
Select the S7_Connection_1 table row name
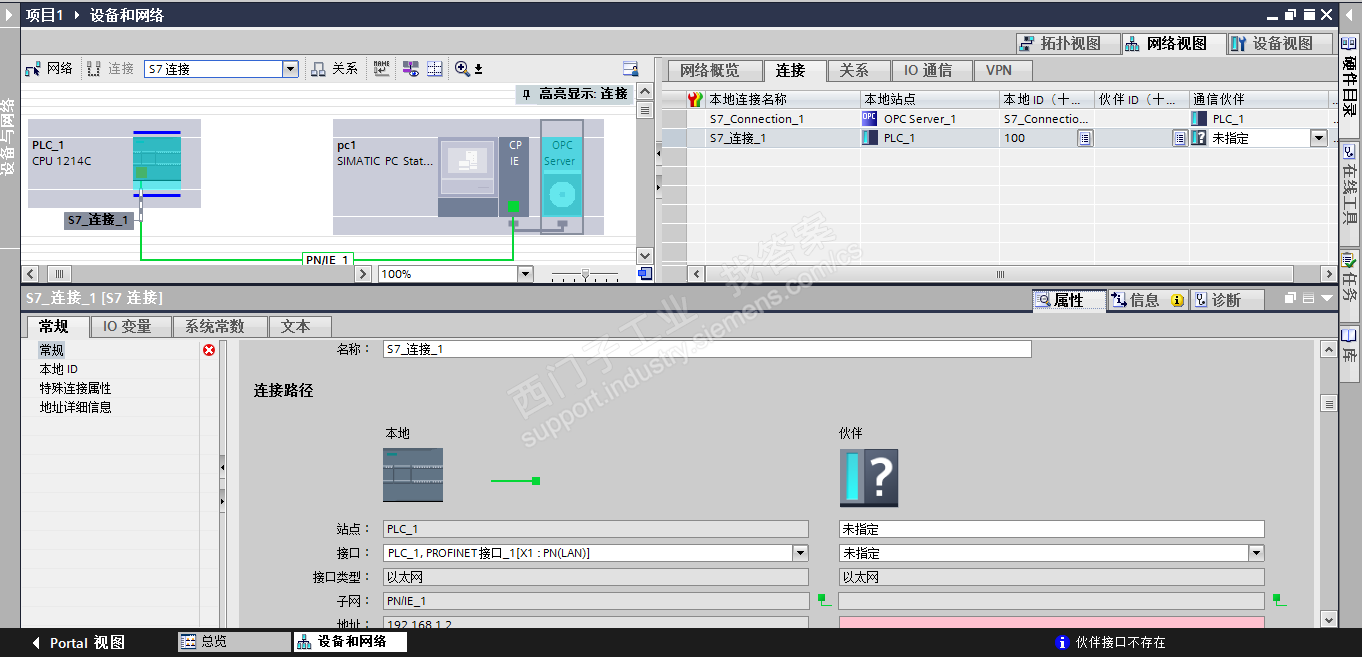[757, 119]
